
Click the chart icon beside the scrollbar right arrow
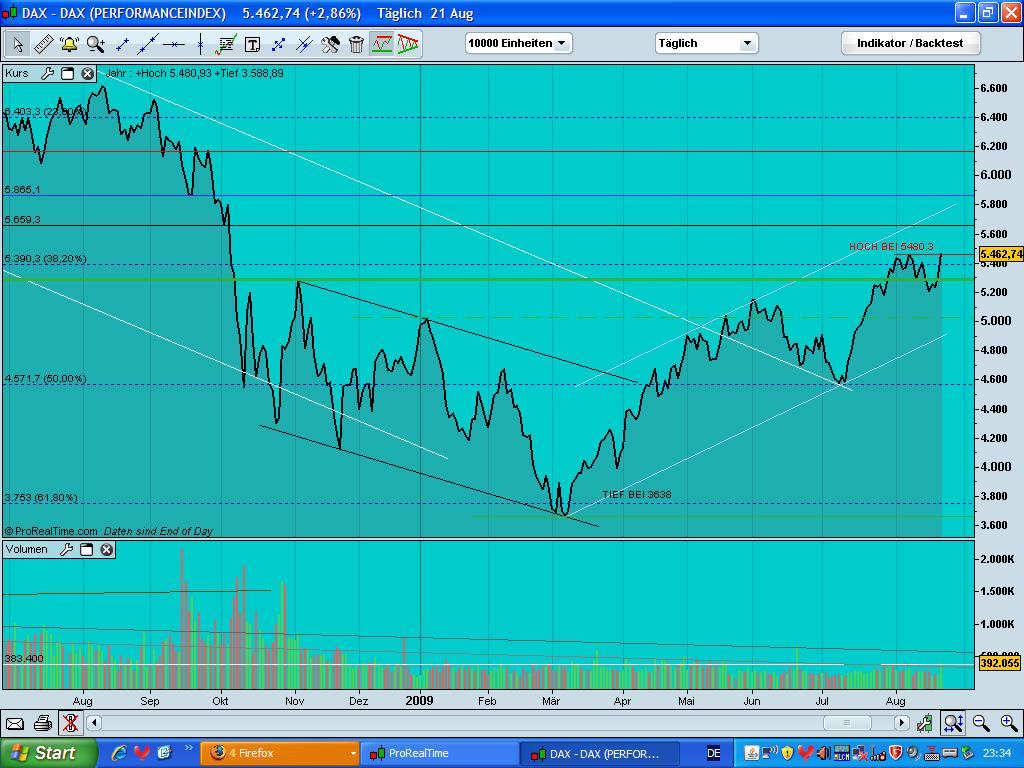(x=925, y=723)
